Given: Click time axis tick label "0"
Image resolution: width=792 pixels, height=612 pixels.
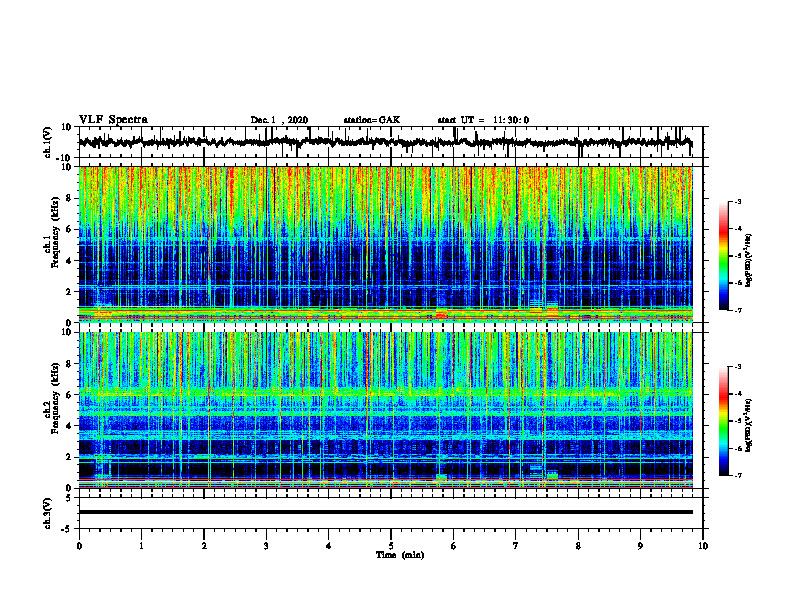Looking at the screenshot, I should coord(79,546).
